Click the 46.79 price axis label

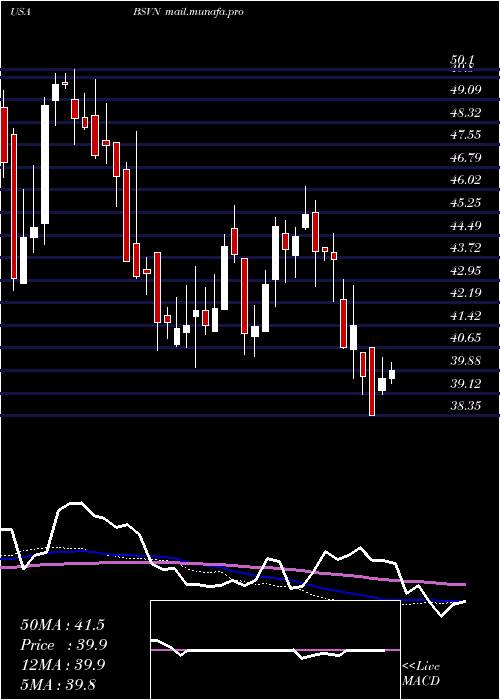467,158
